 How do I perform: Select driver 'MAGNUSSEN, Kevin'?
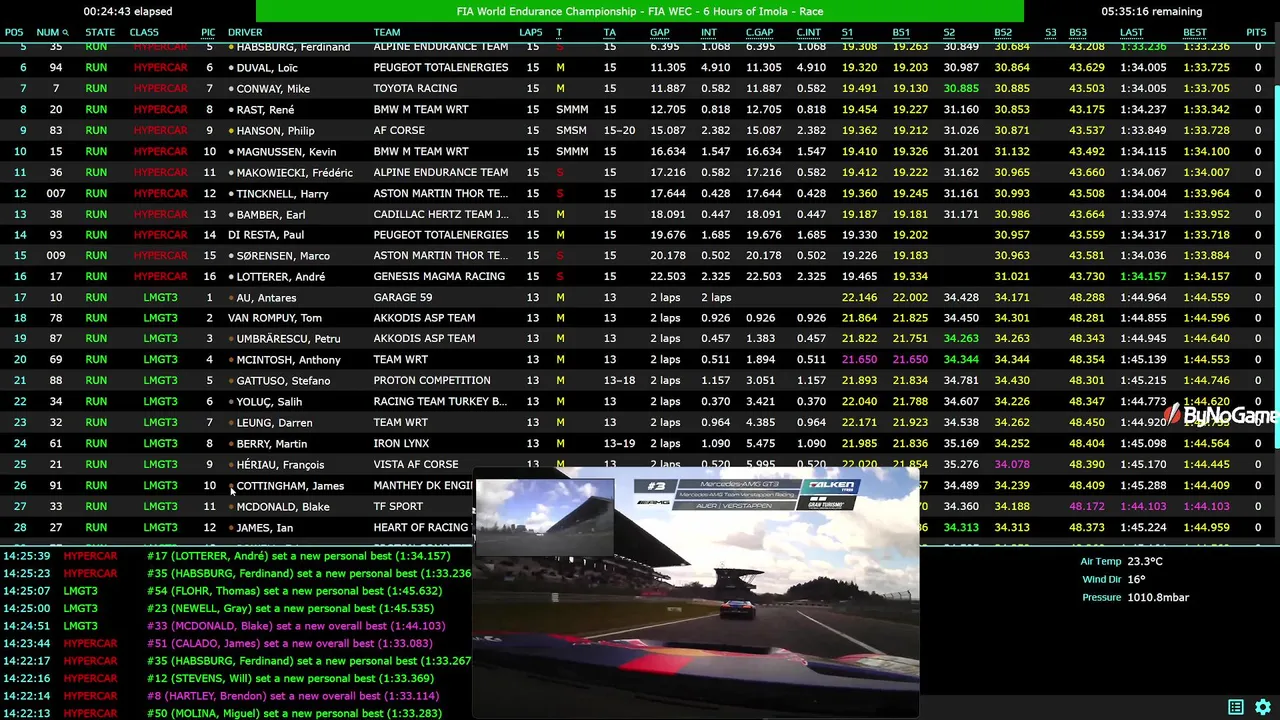(x=286, y=151)
